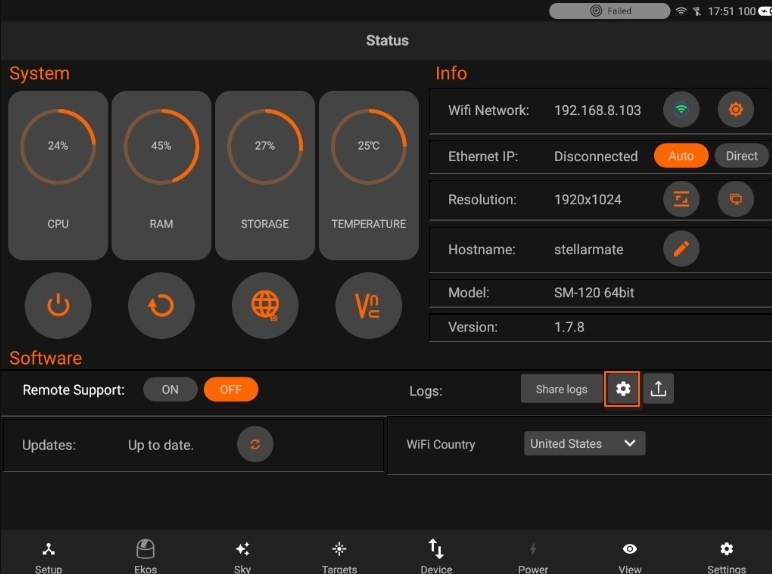Open the Device tab
The height and width of the screenshot is (574, 772).
tap(436, 557)
